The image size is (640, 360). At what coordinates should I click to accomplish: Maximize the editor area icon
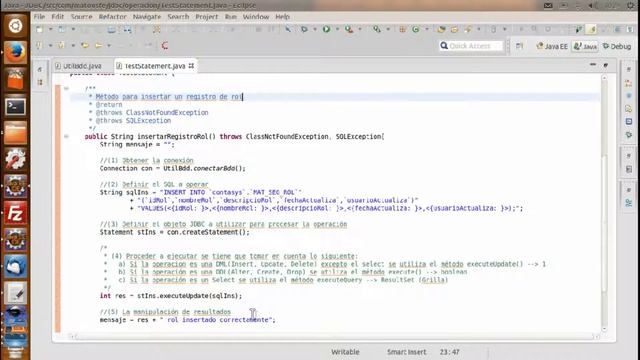tap(606, 65)
